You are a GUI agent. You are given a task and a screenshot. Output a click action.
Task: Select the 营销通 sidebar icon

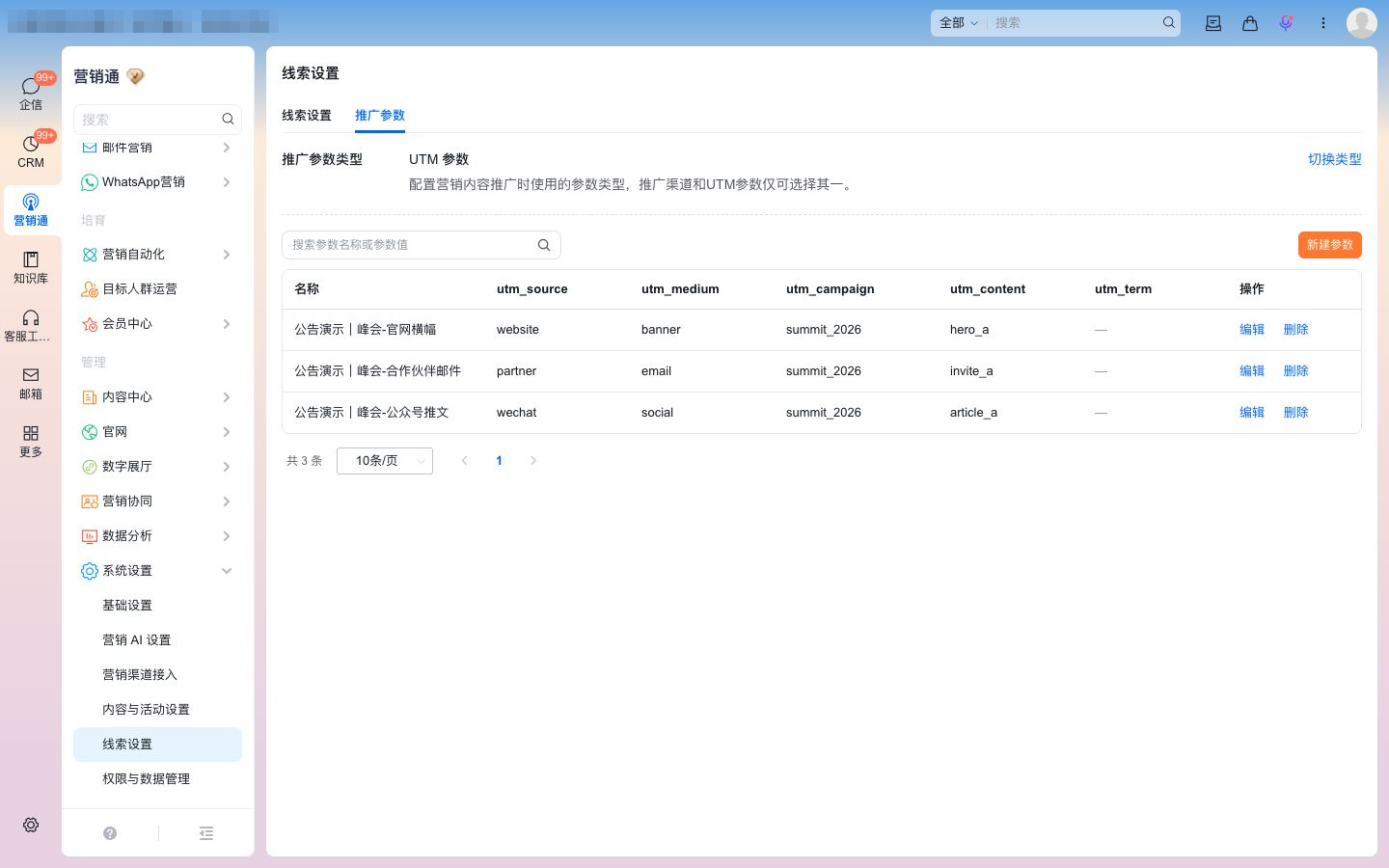[x=31, y=209]
